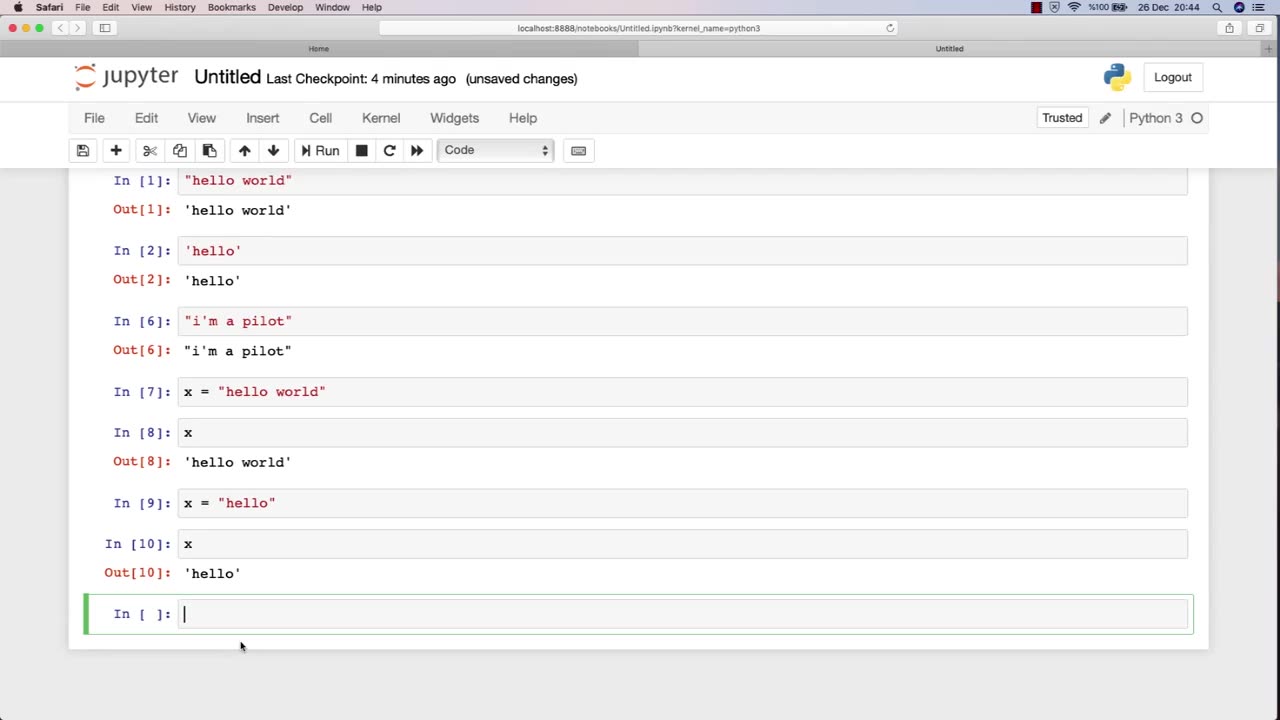Save notebook with the floppy disk icon
Image resolution: width=1280 pixels, height=720 pixels.
pyautogui.click(x=83, y=150)
